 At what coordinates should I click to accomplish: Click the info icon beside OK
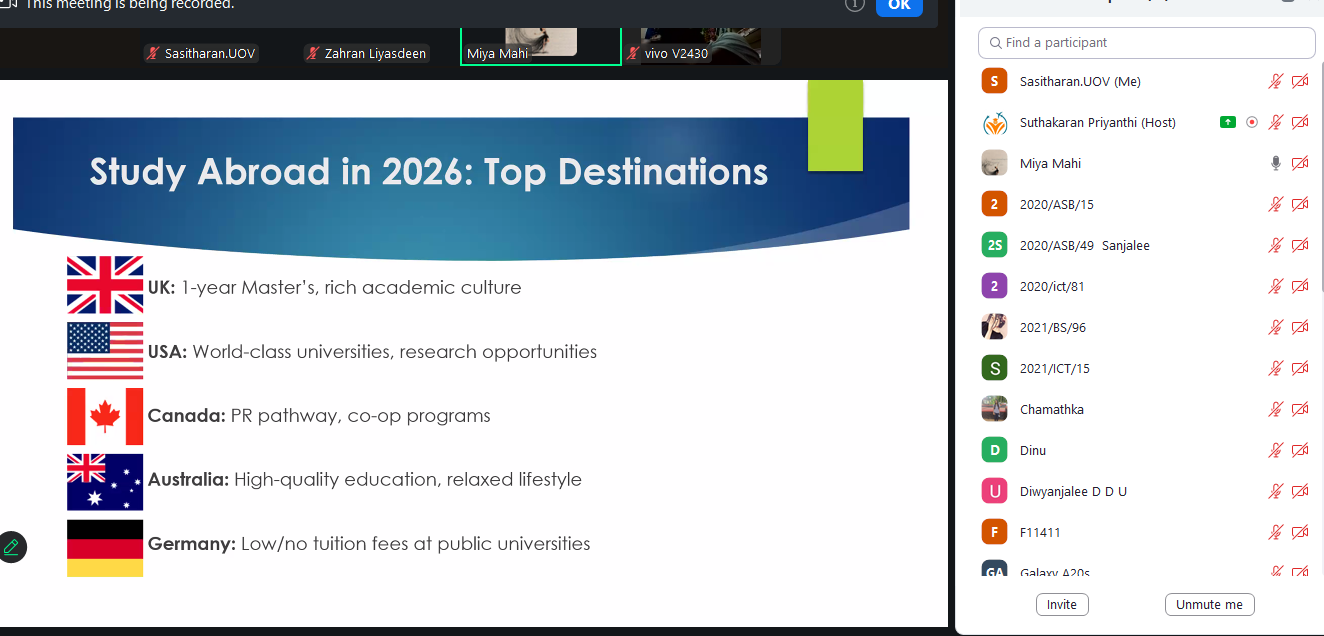pyautogui.click(x=855, y=4)
